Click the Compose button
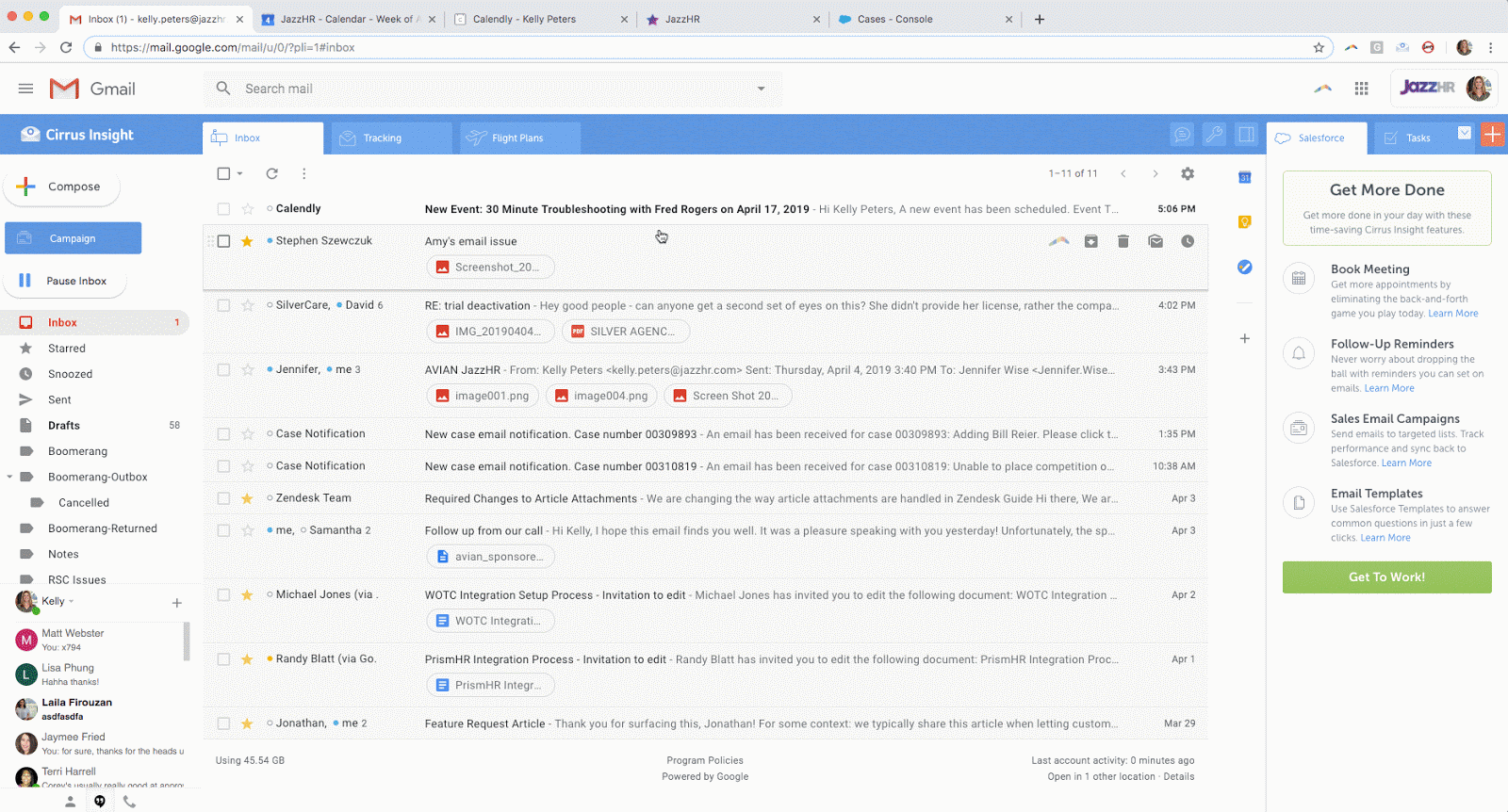This screenshot has width=1508, height=812. coord(62,187)
